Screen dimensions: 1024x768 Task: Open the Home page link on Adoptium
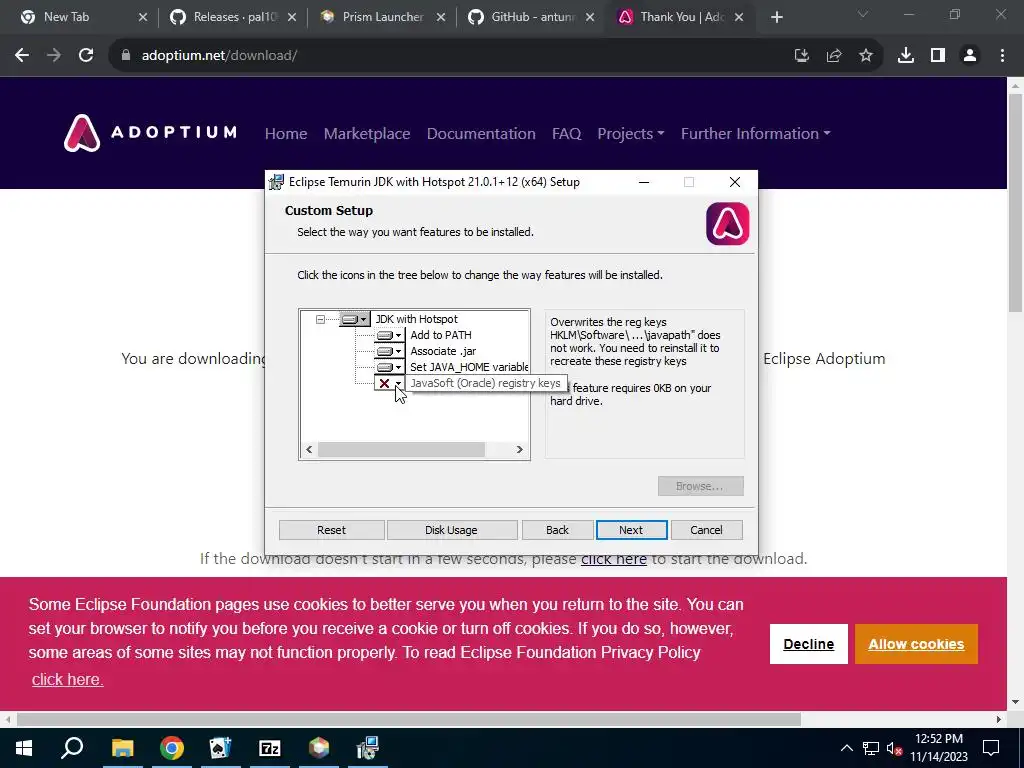point(285,134)
